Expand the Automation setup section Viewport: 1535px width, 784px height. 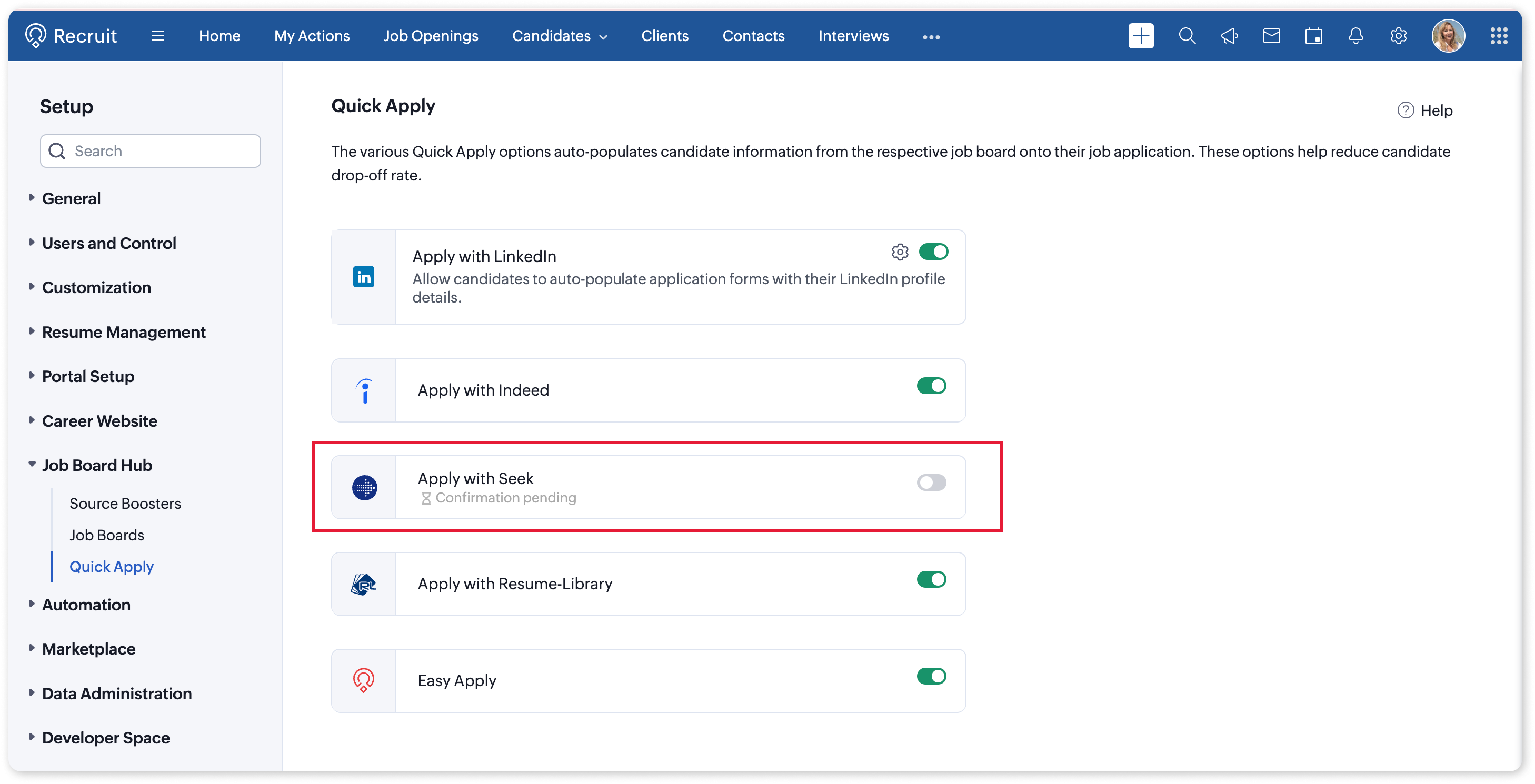tap(86, 605)
